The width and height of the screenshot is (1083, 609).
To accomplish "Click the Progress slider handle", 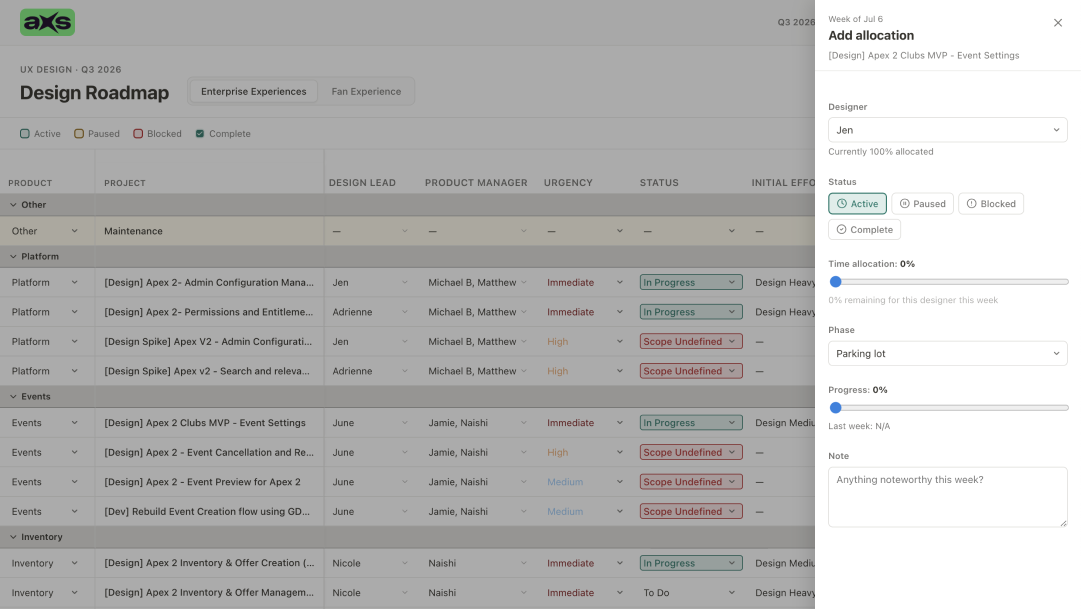I will [836, 407].
